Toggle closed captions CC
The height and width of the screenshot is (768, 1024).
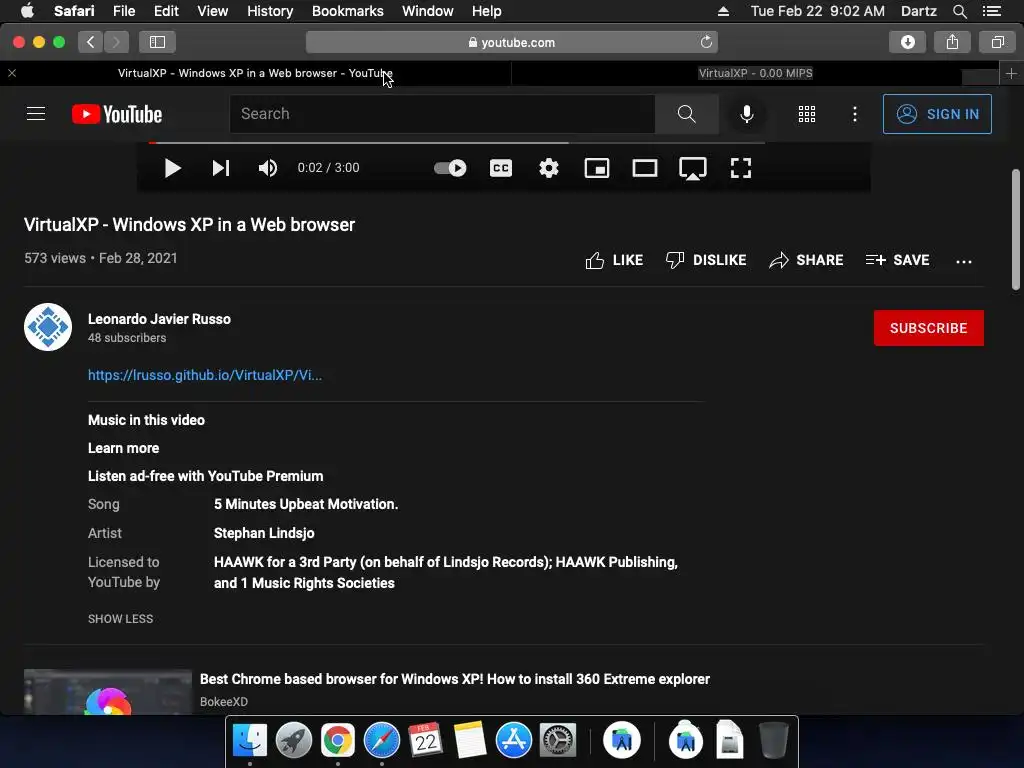[x=501, y=168]
